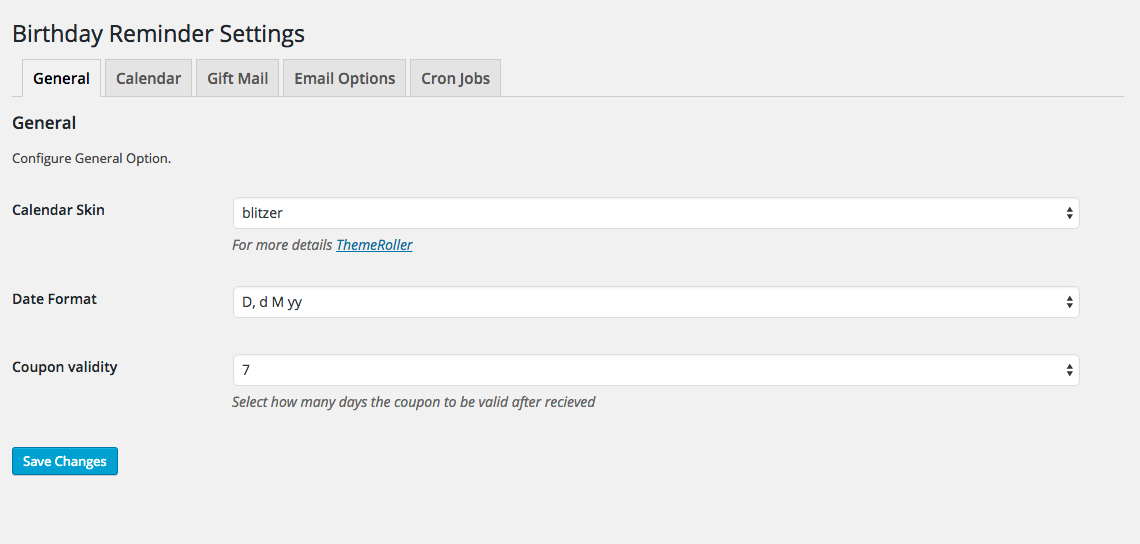Viewport: 1140px width, 544px height.
Task: Click the arrow icon on Date Format select
Action: coord(1069,302)
